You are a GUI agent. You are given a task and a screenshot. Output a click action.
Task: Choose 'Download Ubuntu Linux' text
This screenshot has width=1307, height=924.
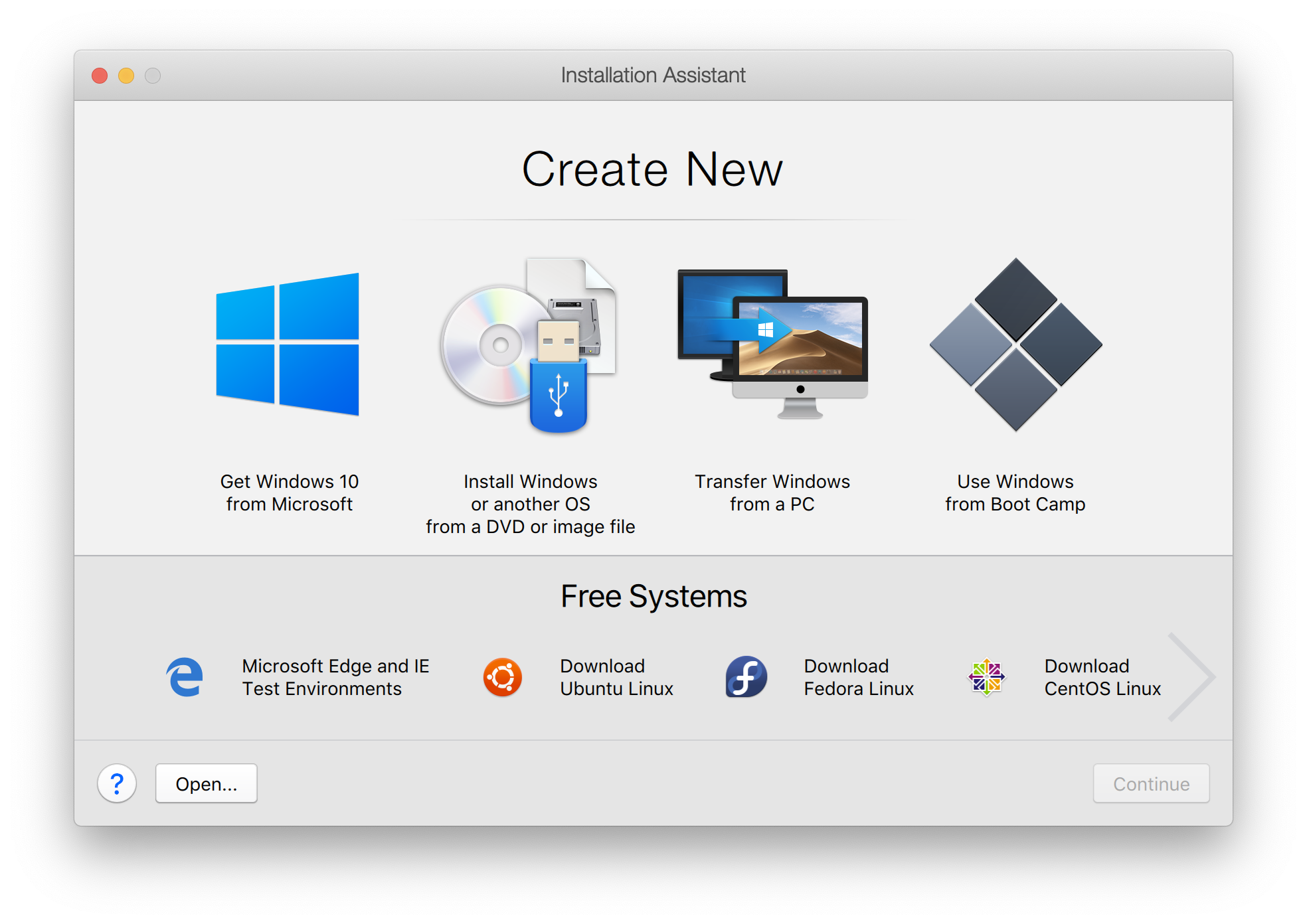coord(616,677)
